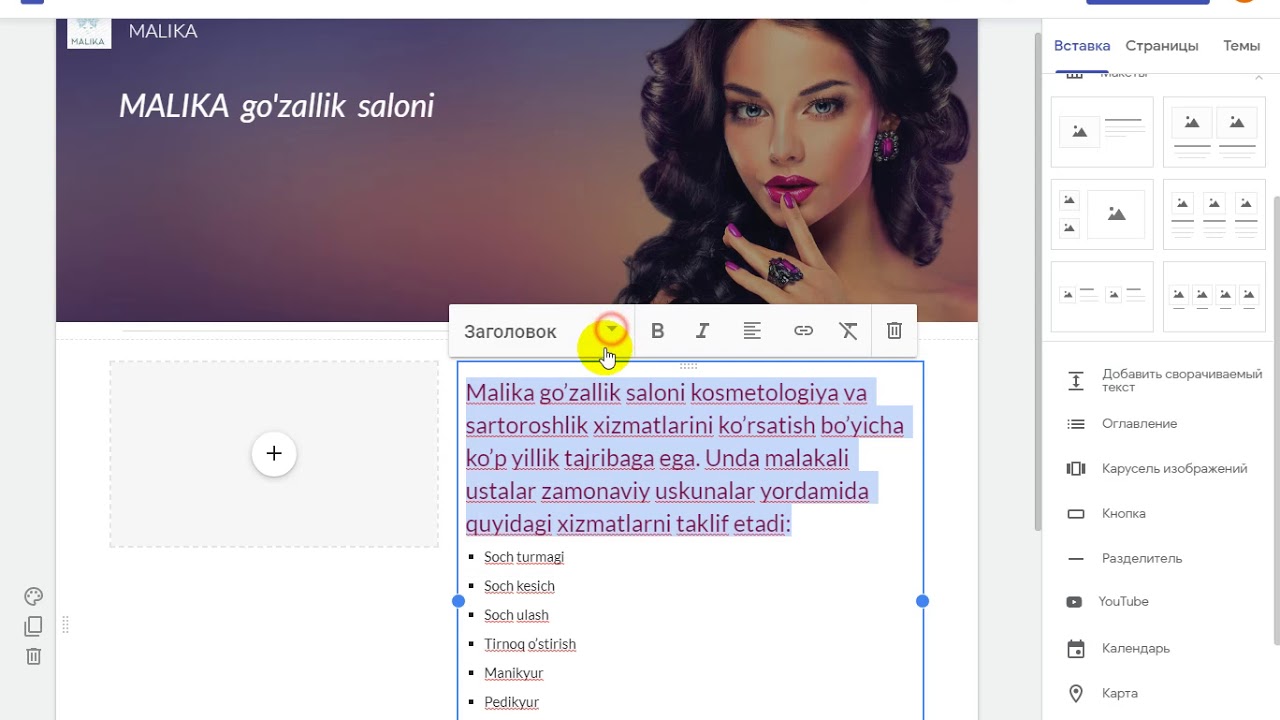Choose layout with three image columns
The height and width of the screenshot is (720, 1280).
pos(1214,214)
